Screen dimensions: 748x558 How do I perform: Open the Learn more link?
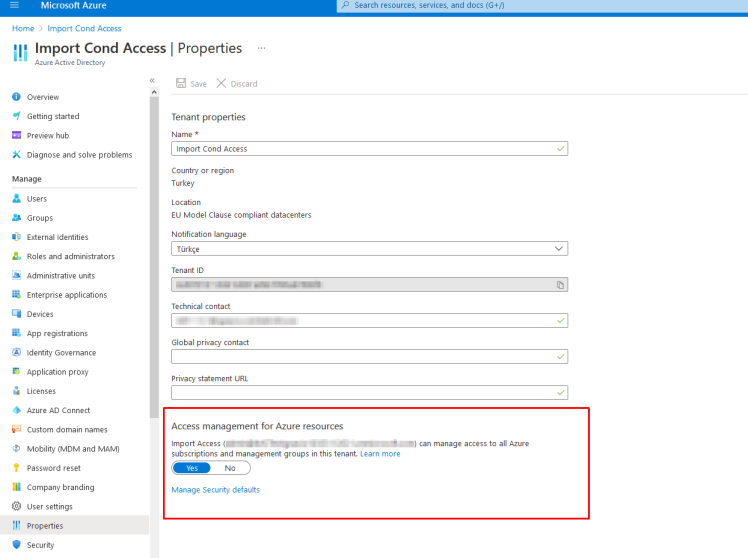pos(380,454)
